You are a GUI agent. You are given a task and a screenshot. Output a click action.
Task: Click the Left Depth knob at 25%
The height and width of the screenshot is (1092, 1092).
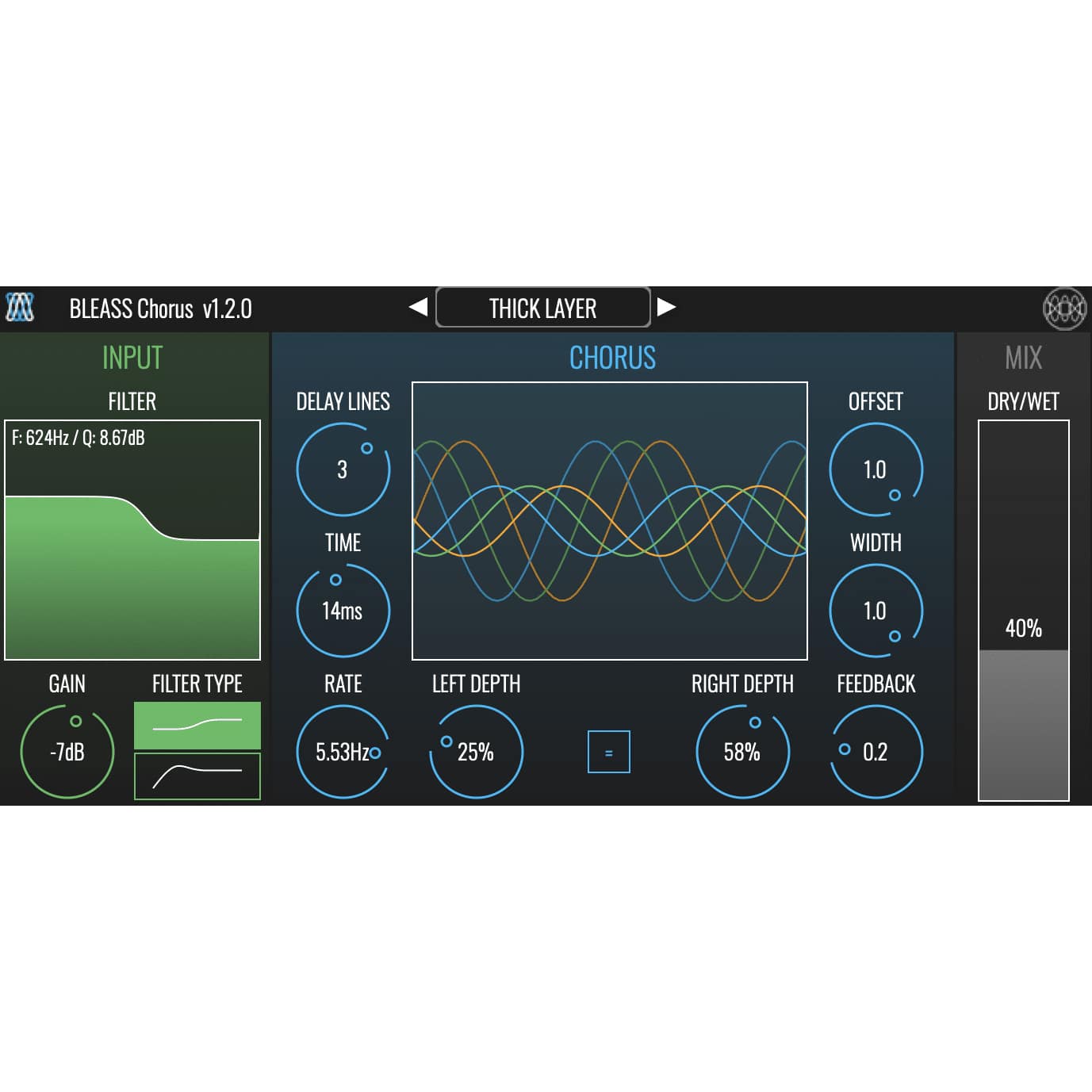(x=476, y=752)
